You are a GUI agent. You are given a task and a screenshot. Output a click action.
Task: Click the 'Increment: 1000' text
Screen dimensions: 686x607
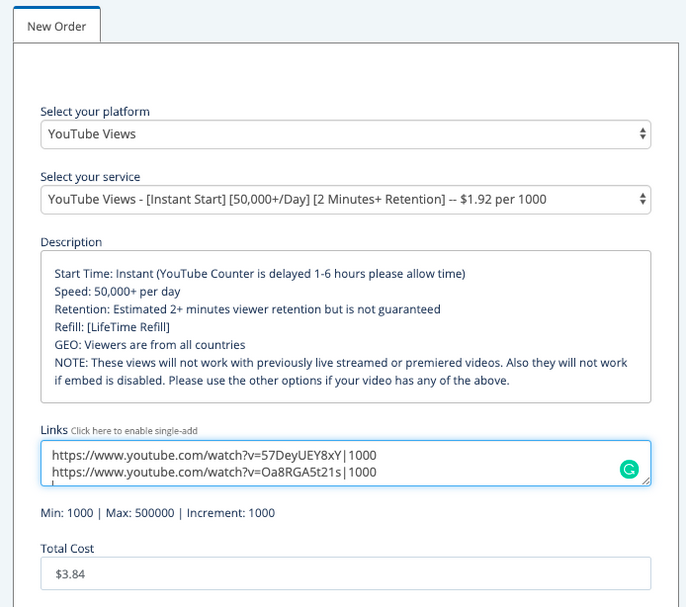click(231, 513)
